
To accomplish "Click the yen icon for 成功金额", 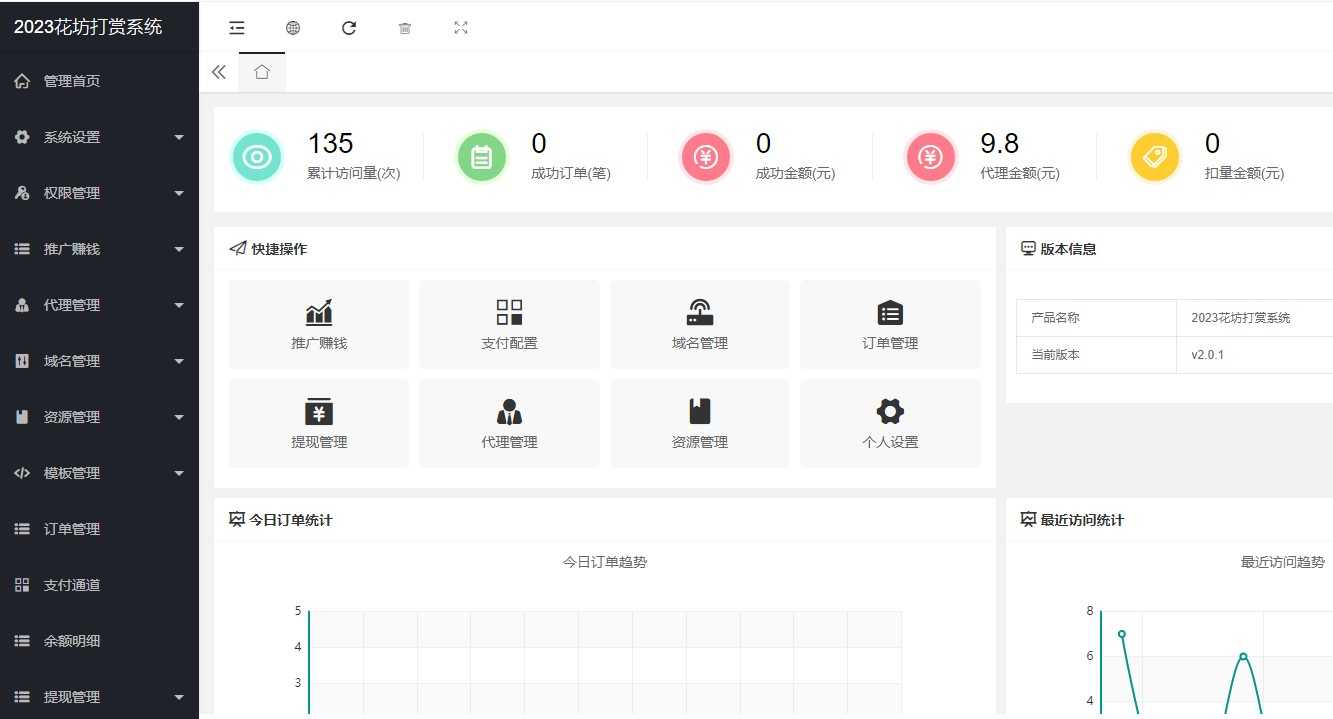I will coord(706,158).
